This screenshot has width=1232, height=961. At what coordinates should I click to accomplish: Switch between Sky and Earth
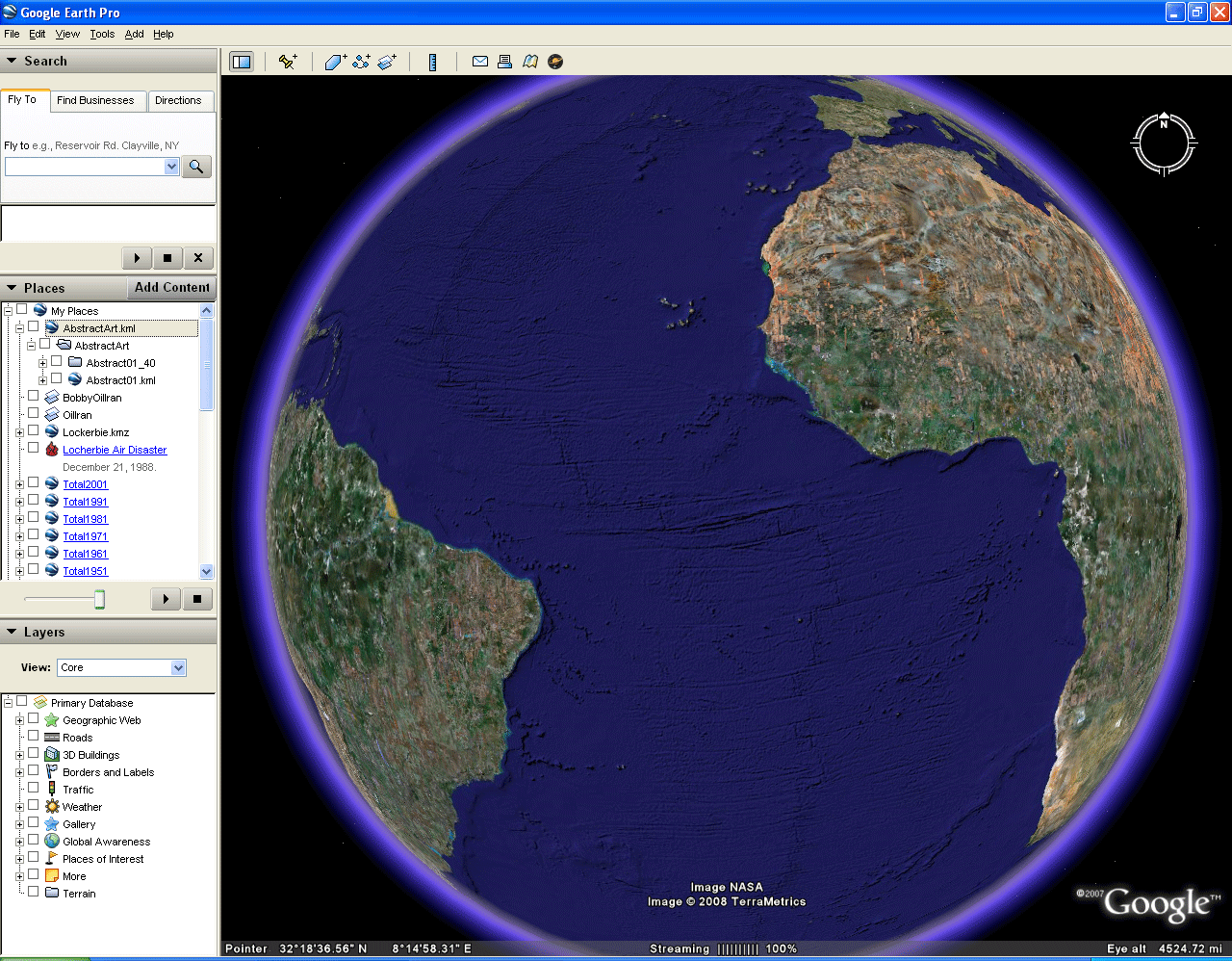(555, 62)
